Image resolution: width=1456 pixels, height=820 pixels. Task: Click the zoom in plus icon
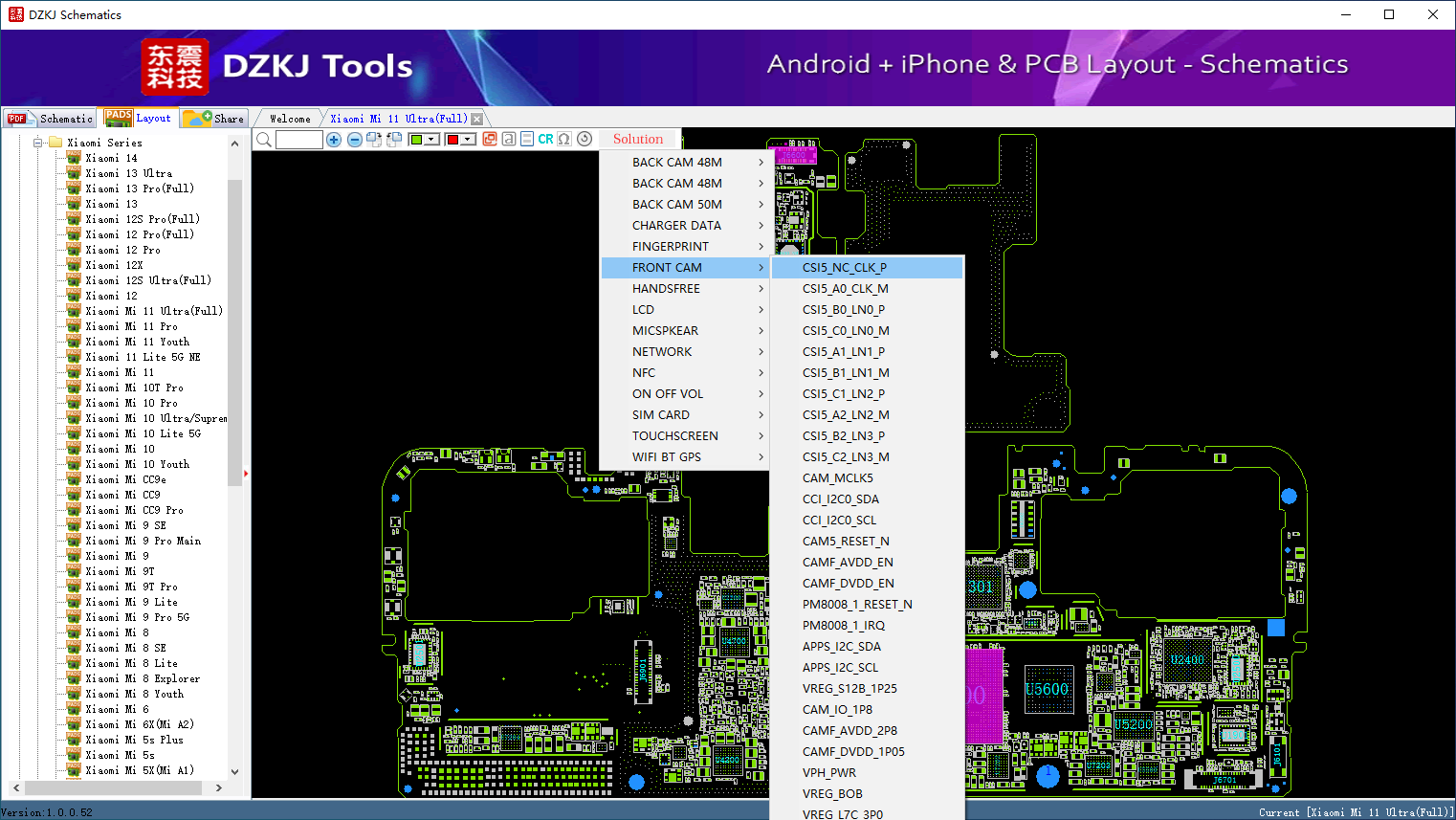334,140
